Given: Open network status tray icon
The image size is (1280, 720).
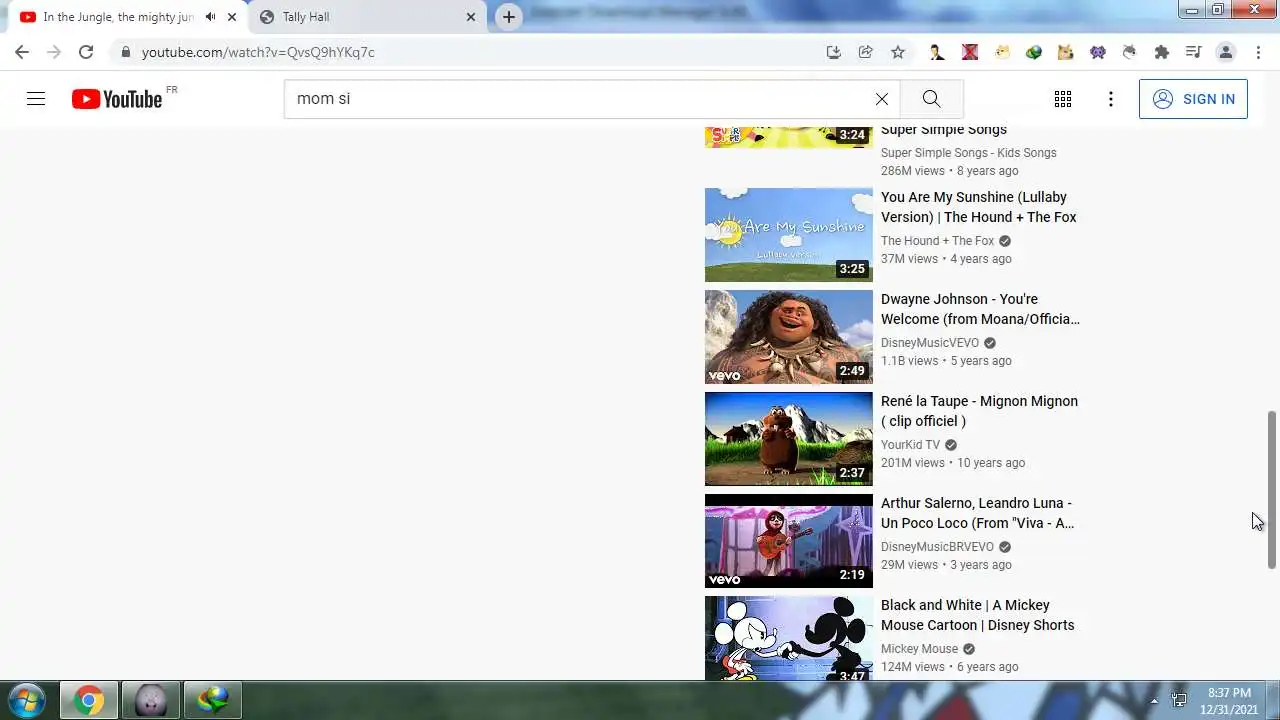Looking at the screenshot, I should point(1179,701).
